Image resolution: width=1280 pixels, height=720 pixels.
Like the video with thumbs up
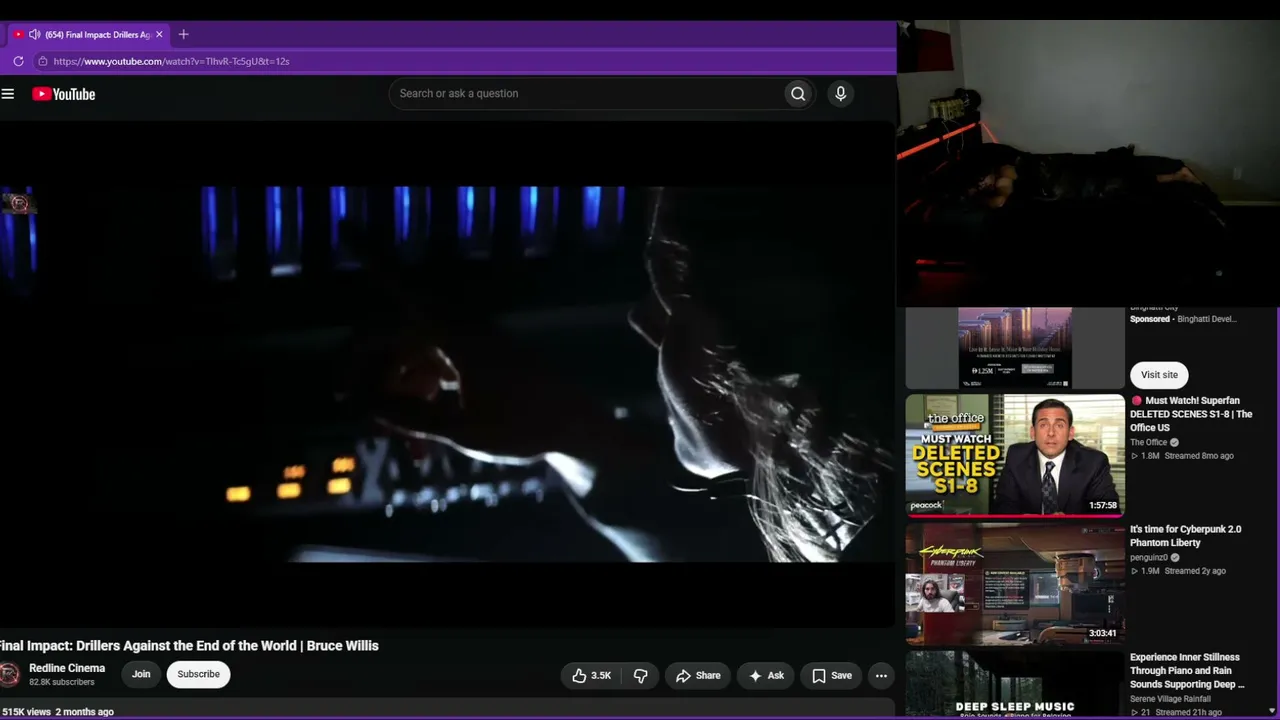coord(591,676)
